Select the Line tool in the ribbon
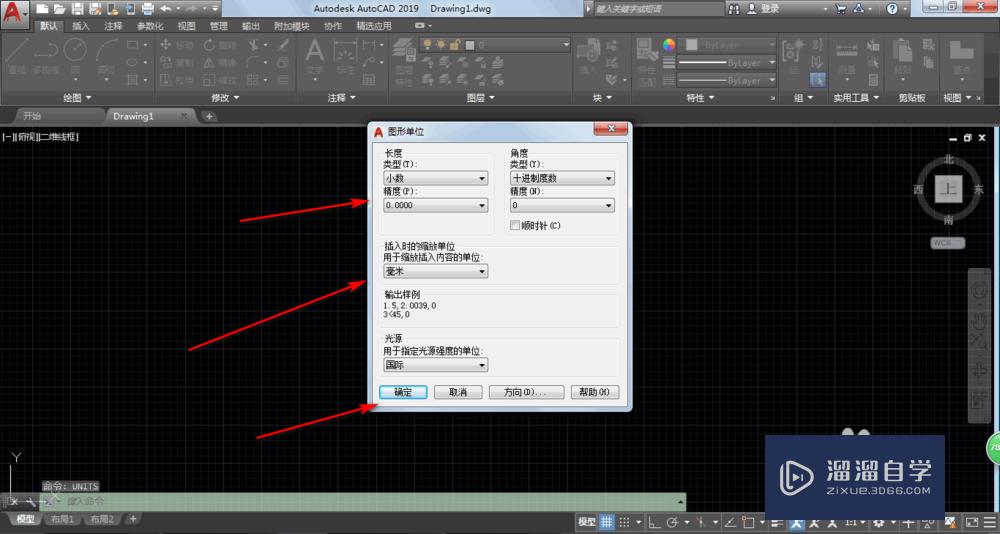The height and width of the screenshot is (534, 1000). click(x=15, y=56)
